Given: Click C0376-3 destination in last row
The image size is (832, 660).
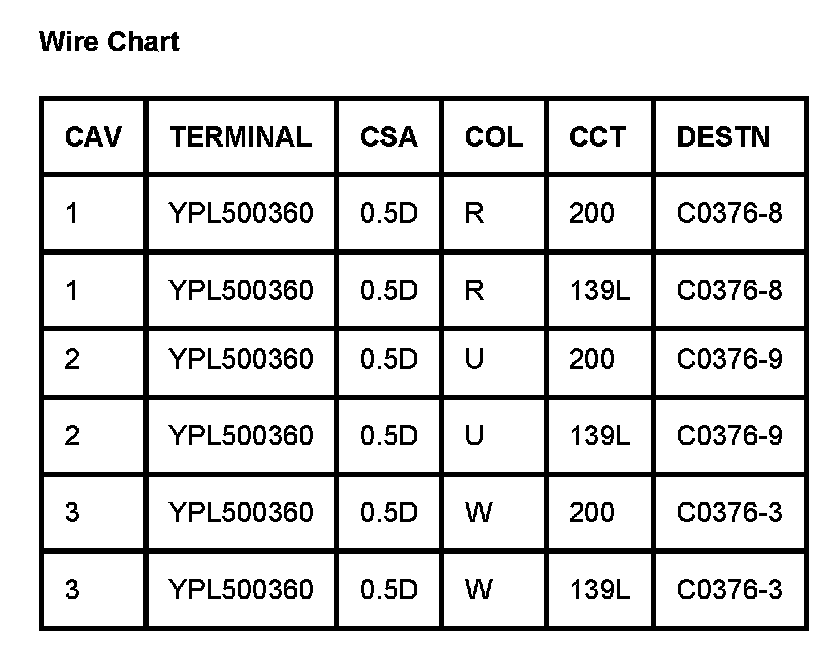Looking at the screenshot, I should pos(729,589).
